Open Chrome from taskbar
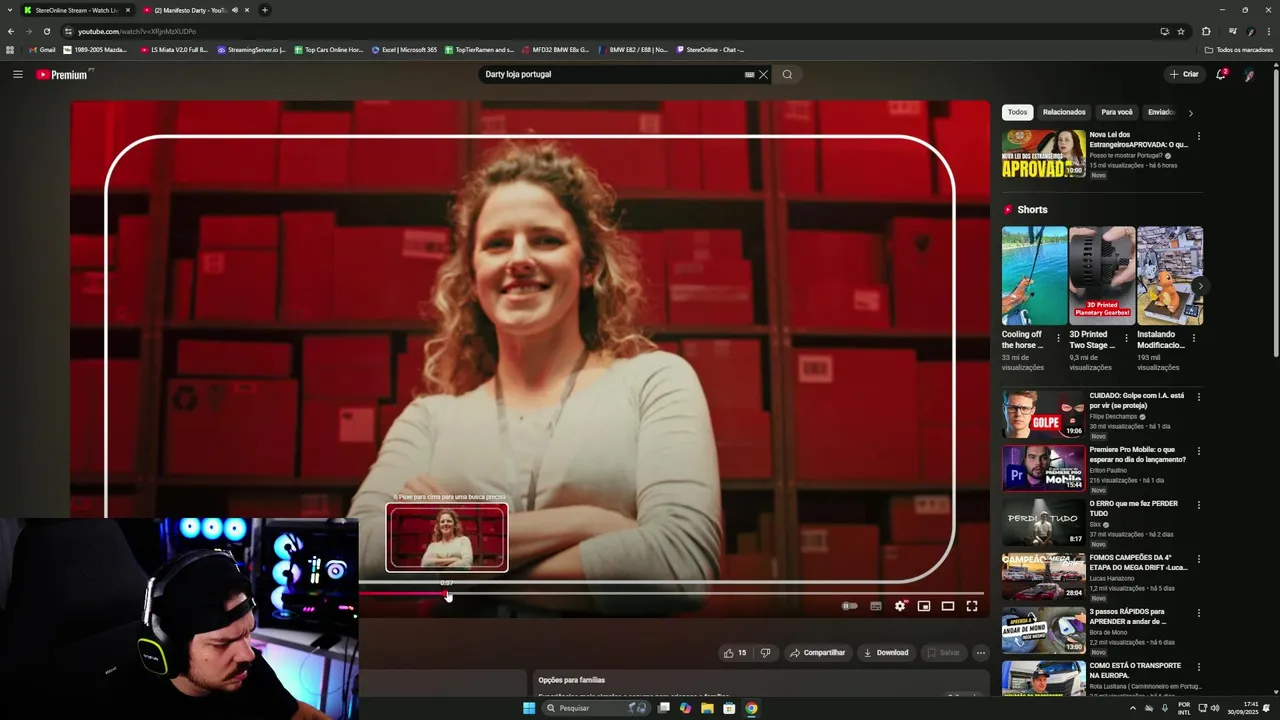 [x=751, y=708]
